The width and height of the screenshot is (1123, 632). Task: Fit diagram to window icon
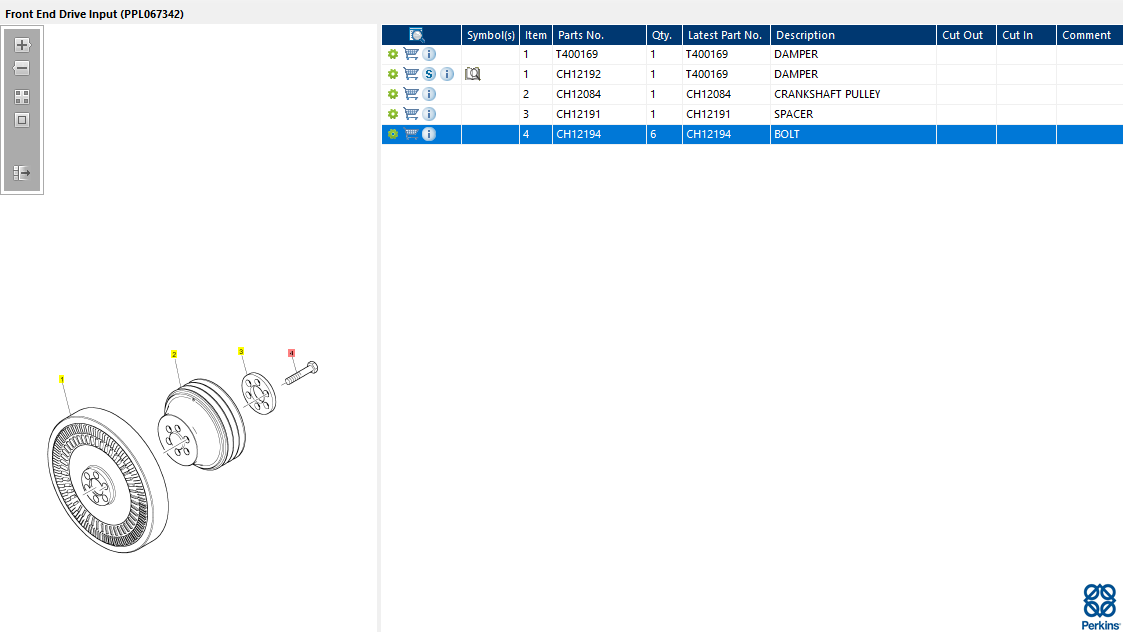point(22,120)
